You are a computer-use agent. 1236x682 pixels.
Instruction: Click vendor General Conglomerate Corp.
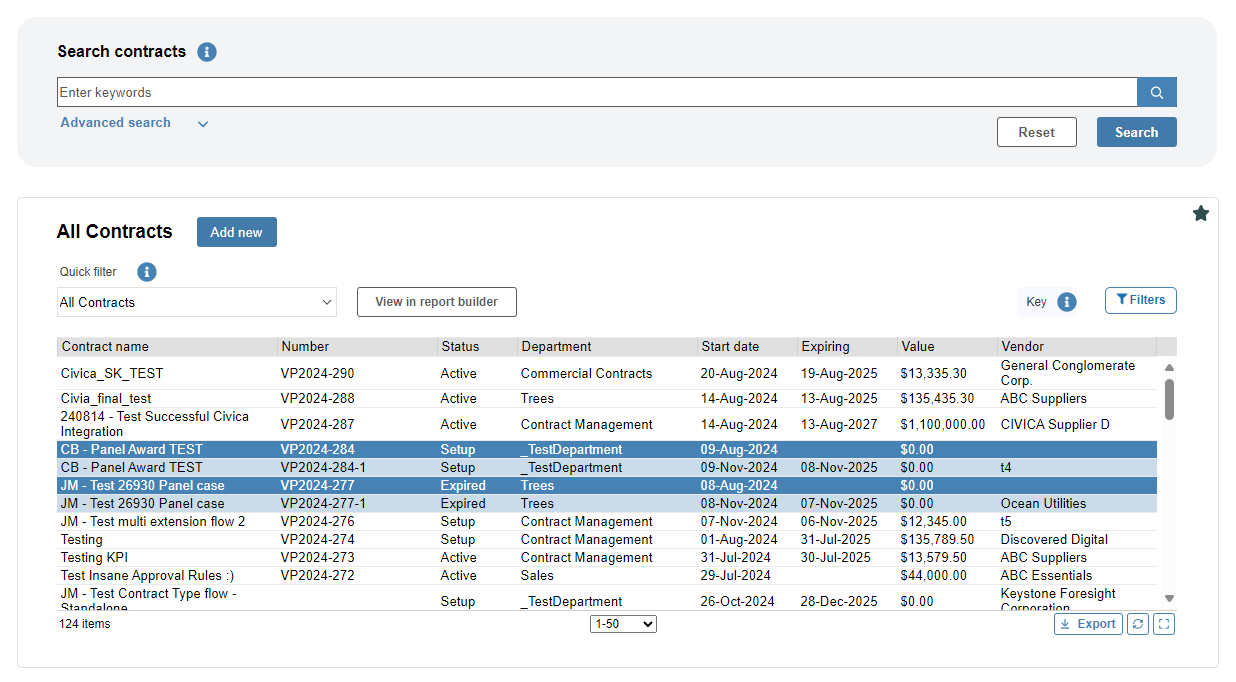[x=1068, y=373]
